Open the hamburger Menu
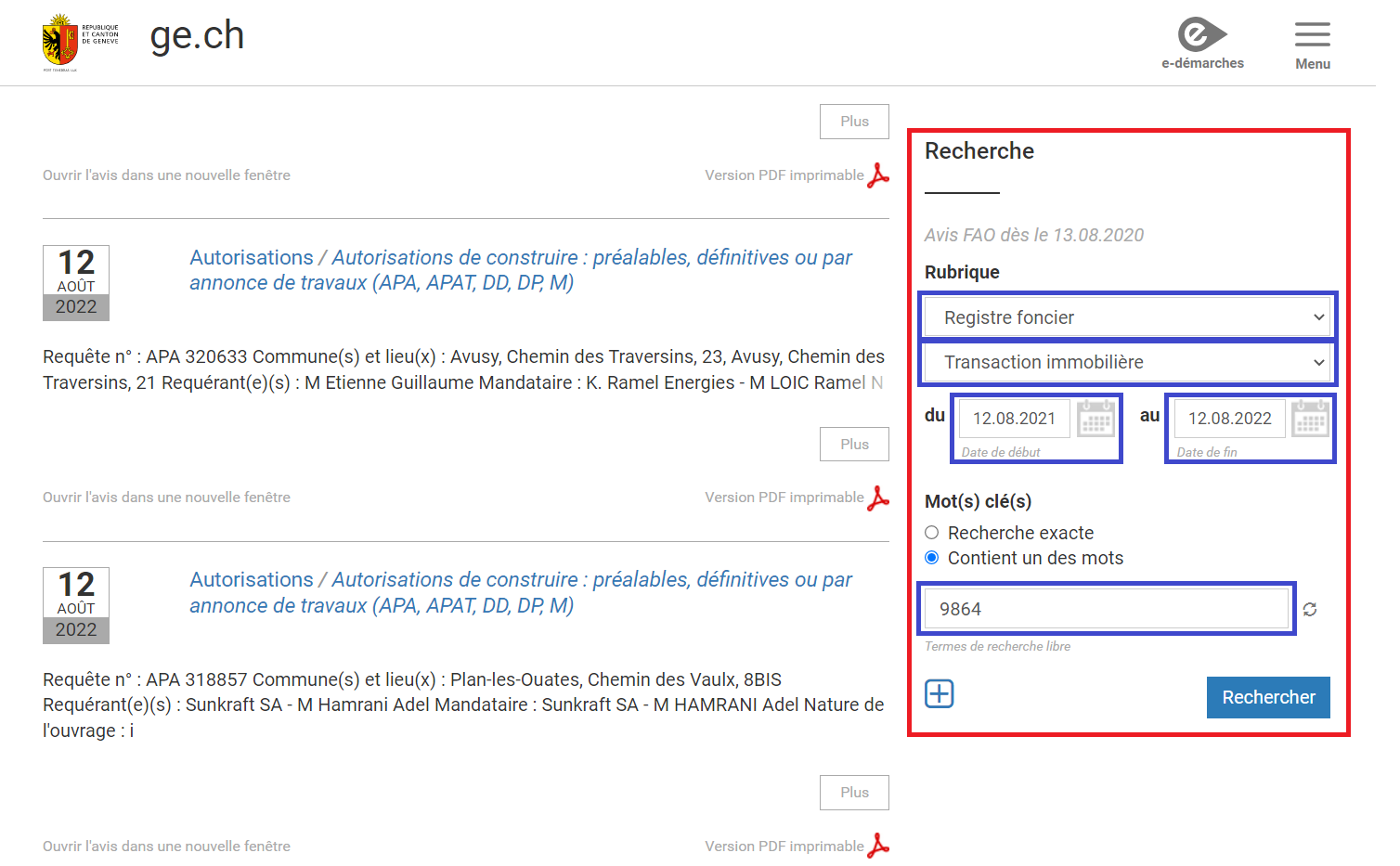Viewport: 1400px width, 866px height. tap(1313, 45)
